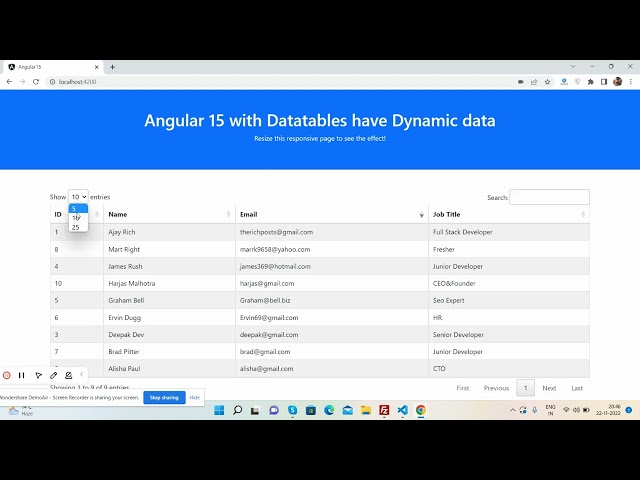Sort table by Name column
The height and width of the screenshot is (480, 640).
coord(169,214)
